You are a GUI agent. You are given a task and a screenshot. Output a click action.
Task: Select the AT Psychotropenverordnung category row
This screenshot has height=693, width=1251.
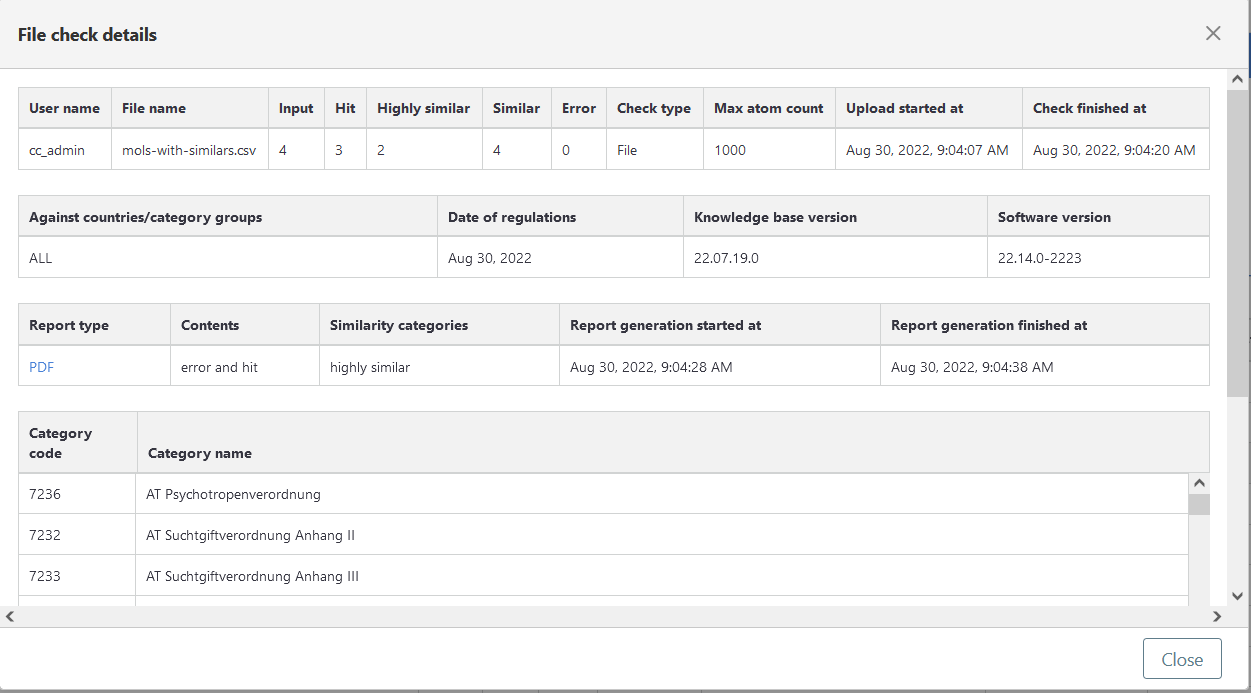[x=233, y=494]
